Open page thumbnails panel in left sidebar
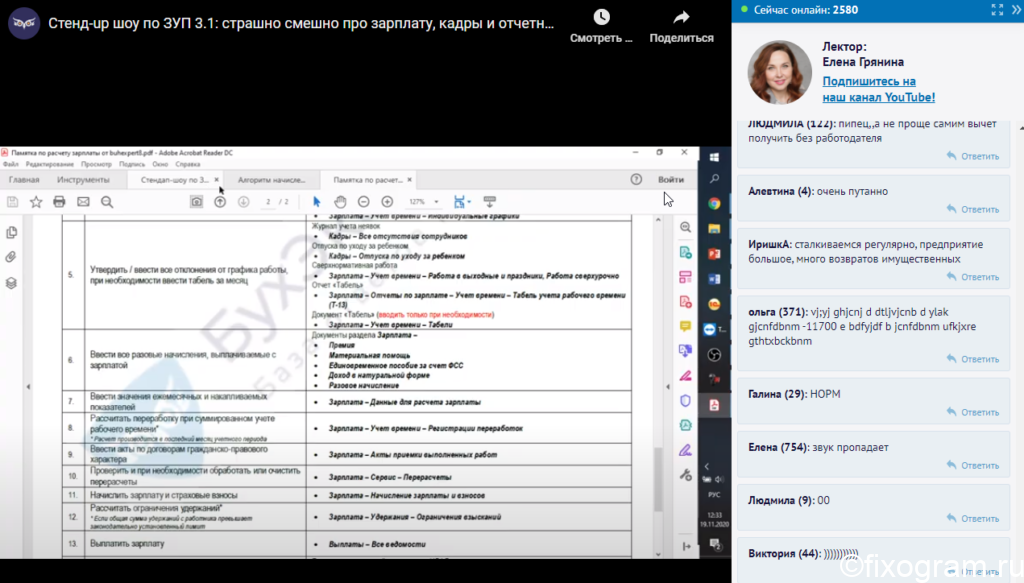This screenshot has height=583, width=1024. (x=11, y=232)
